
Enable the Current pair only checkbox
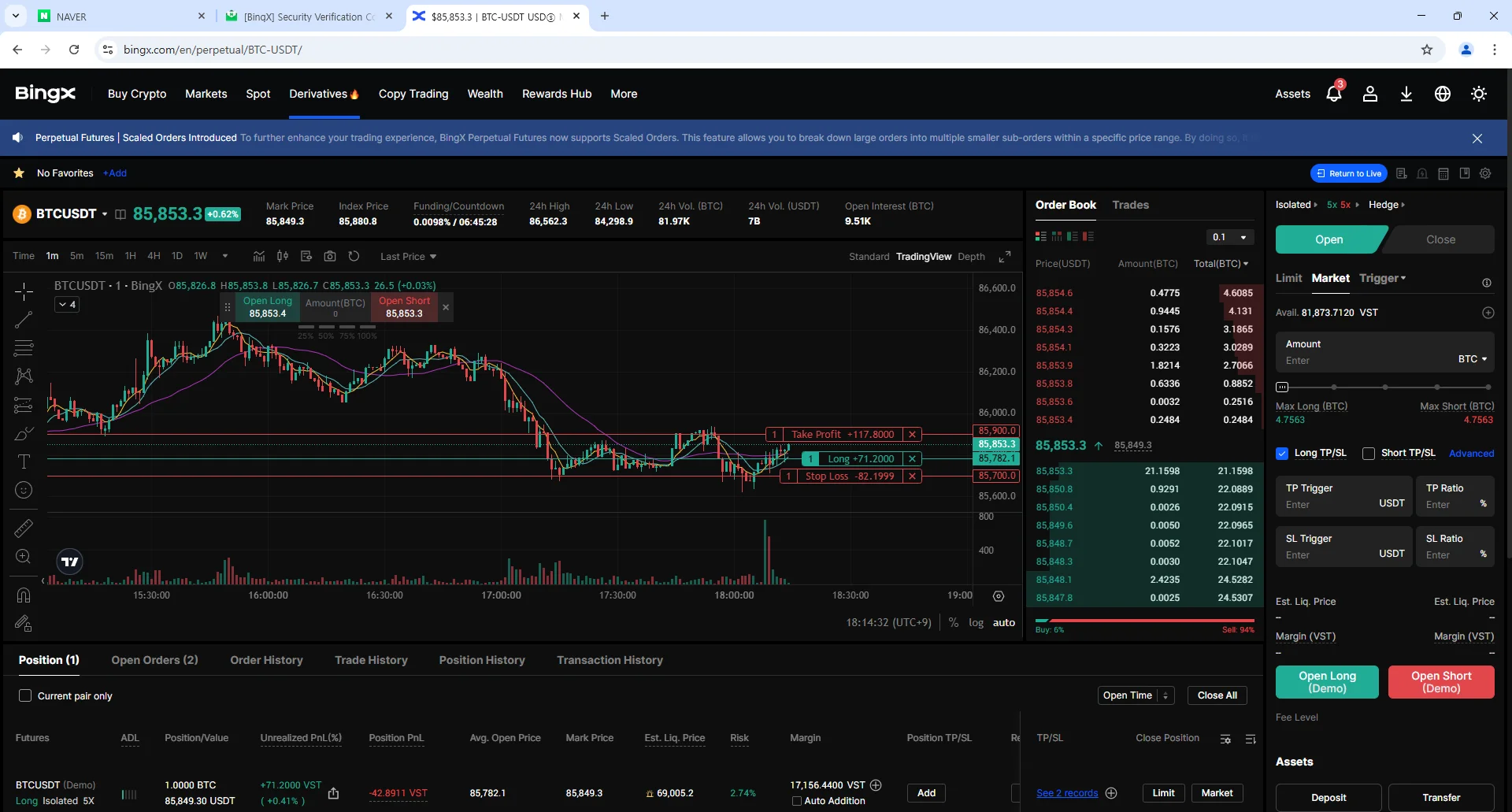25,695
